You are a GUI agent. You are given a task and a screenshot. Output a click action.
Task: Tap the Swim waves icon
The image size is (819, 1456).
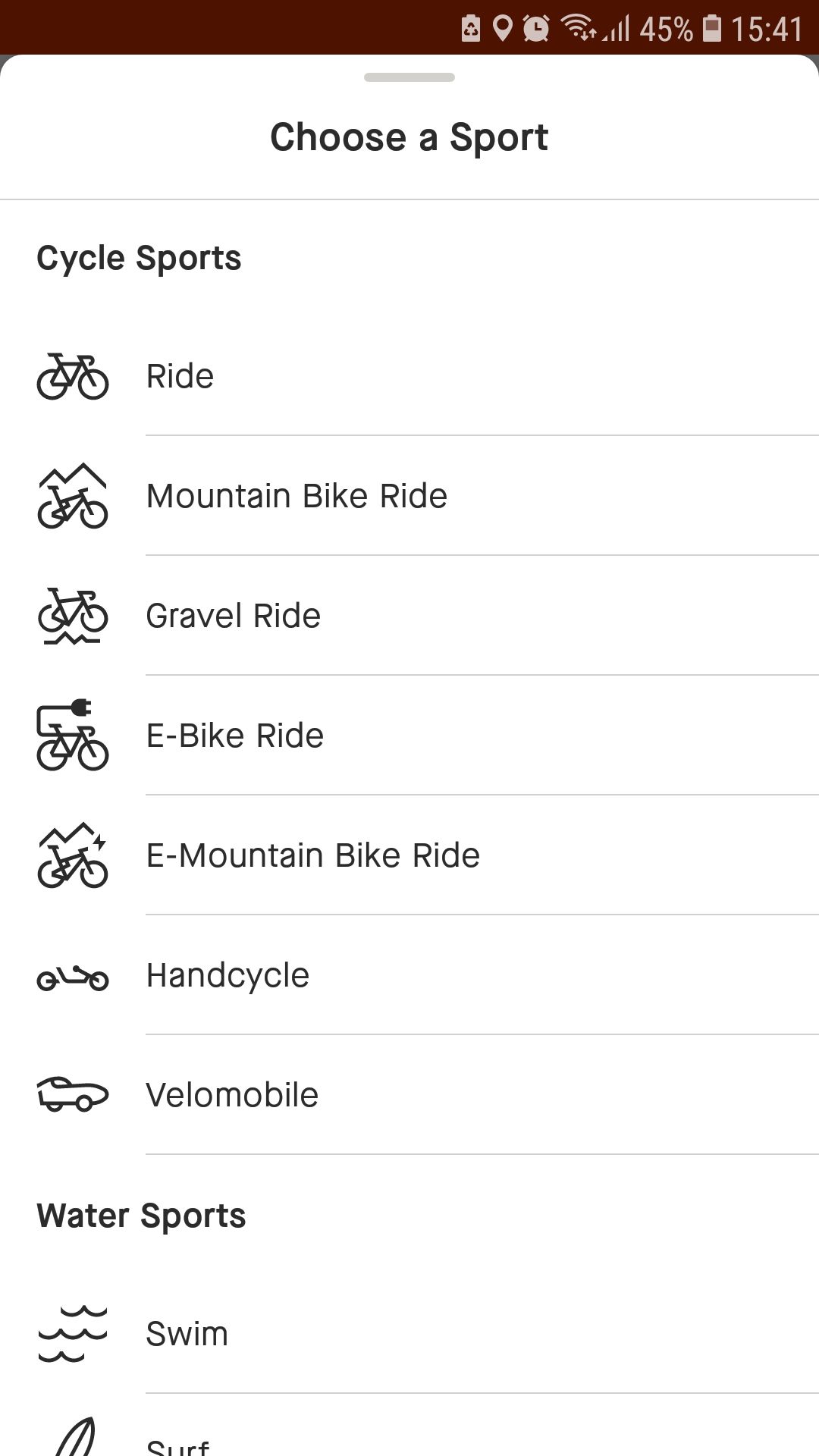pos(73,1332)
